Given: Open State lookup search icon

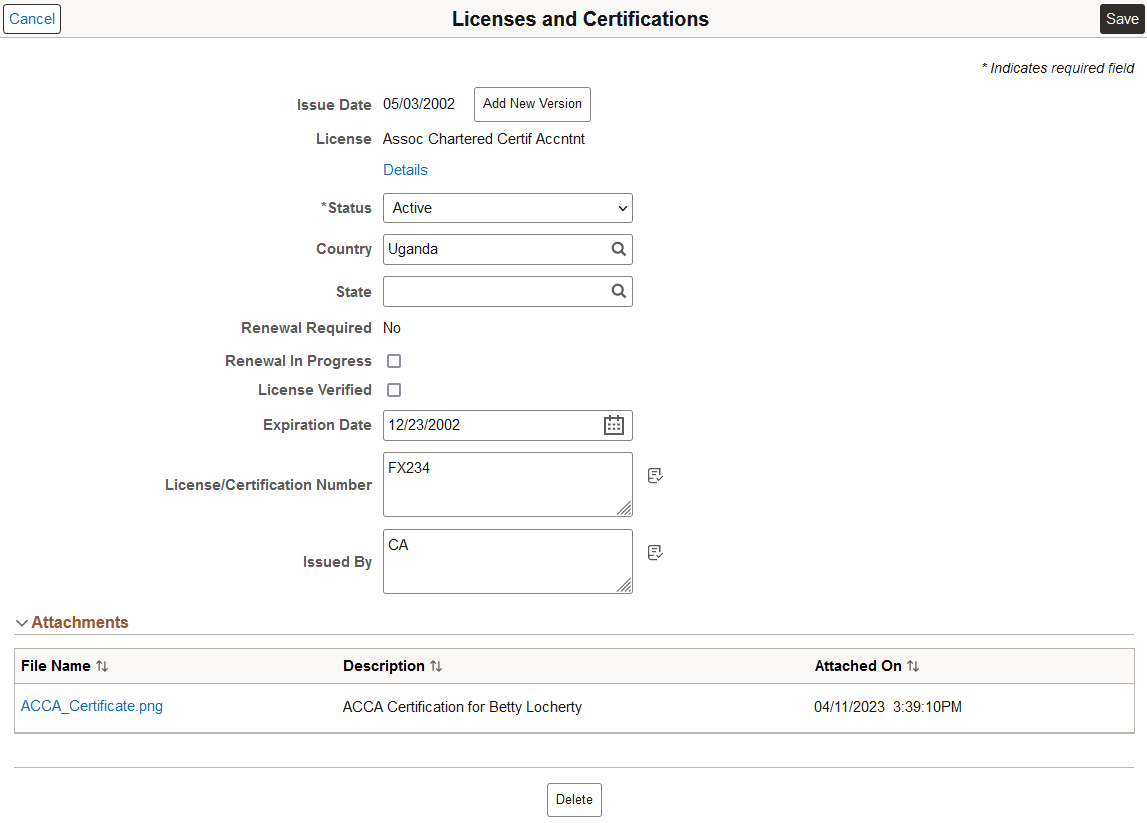Looking at the screenshot, I should (x=618, y=291).
